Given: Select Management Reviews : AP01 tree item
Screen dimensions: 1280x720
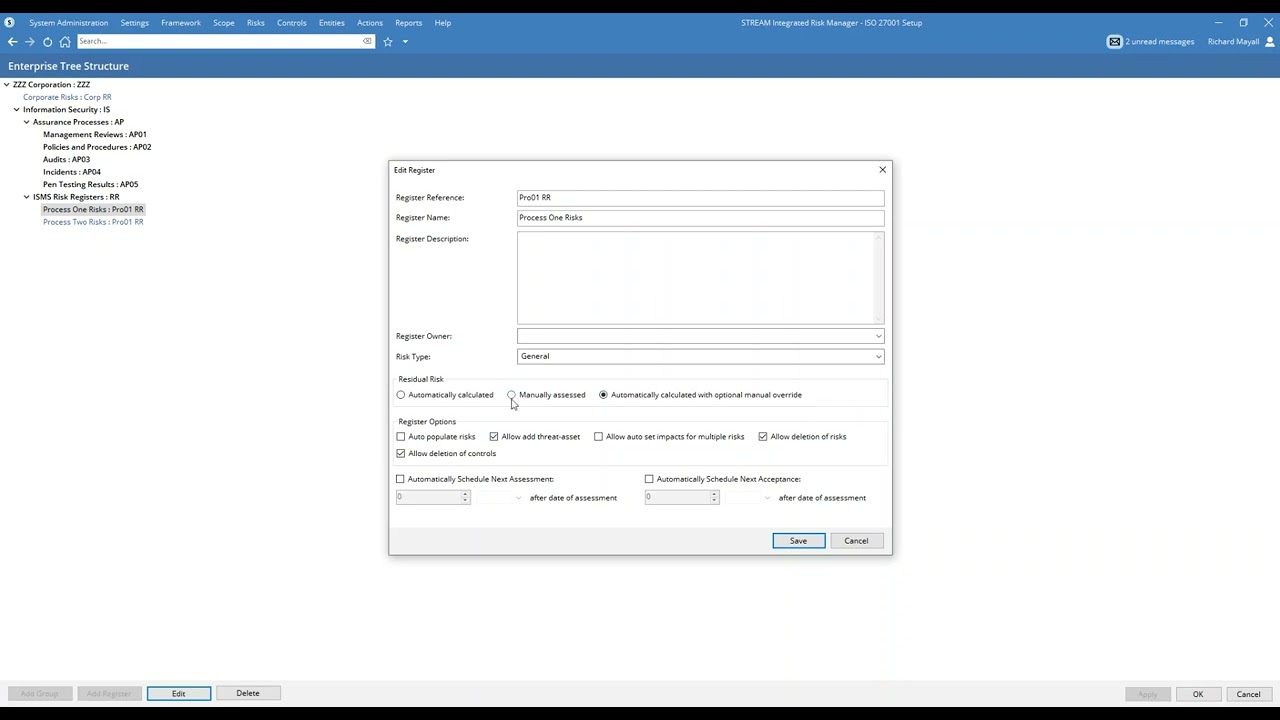Looking at the screenshot, I should pos(95,134).
